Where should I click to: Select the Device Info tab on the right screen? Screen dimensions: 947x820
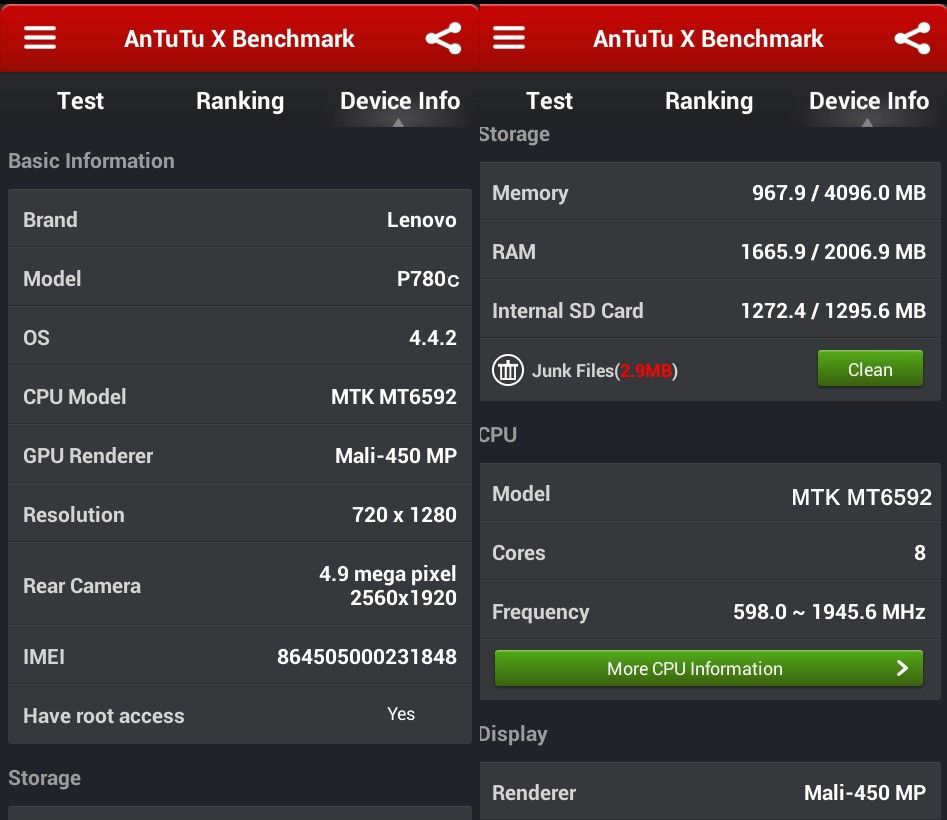[x=868, y=101]
